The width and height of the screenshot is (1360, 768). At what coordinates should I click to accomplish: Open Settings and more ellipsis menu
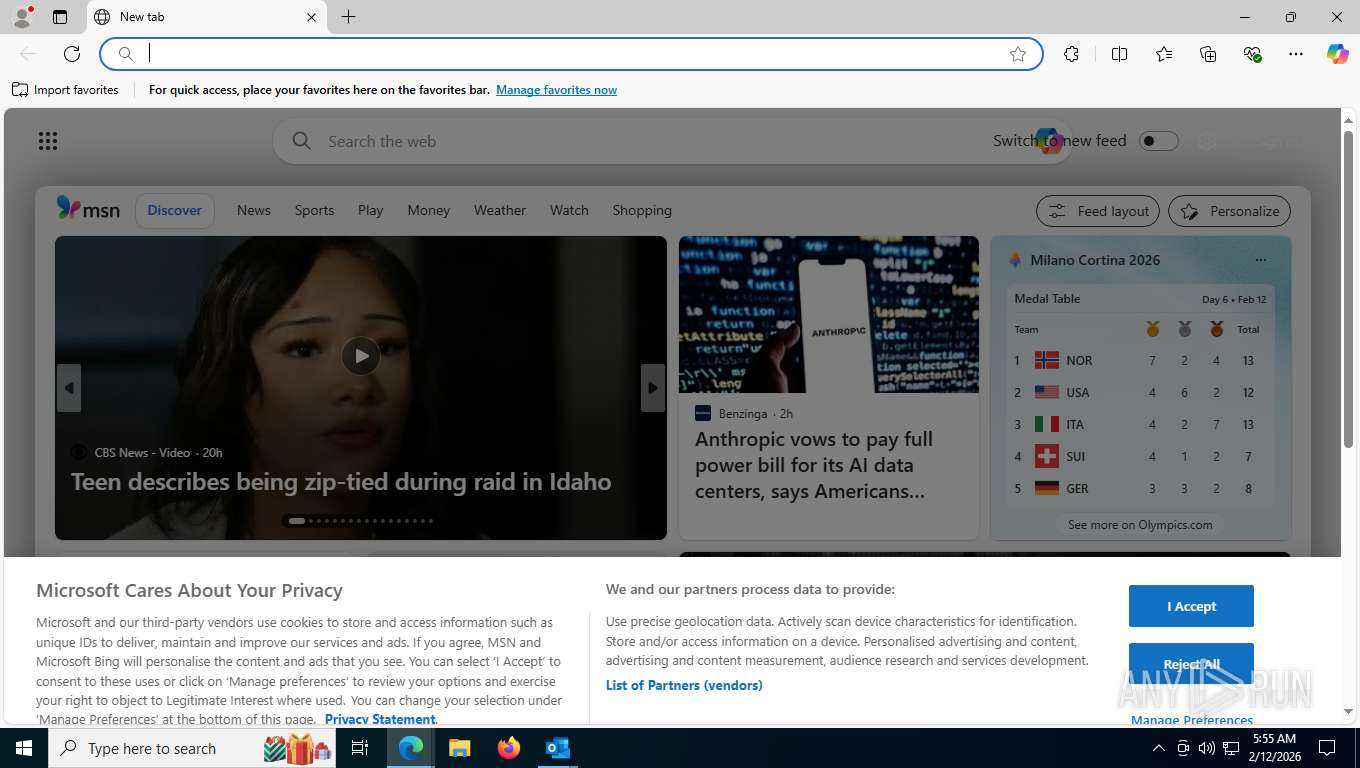[x=1296, y=54]
